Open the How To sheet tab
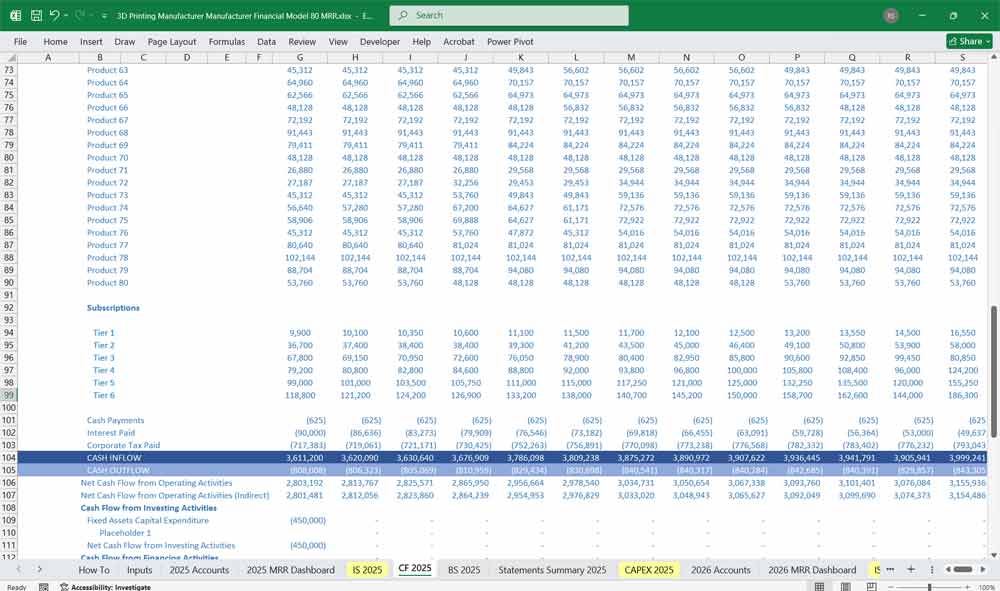The image size is (1000, 591). pos(94,570)
